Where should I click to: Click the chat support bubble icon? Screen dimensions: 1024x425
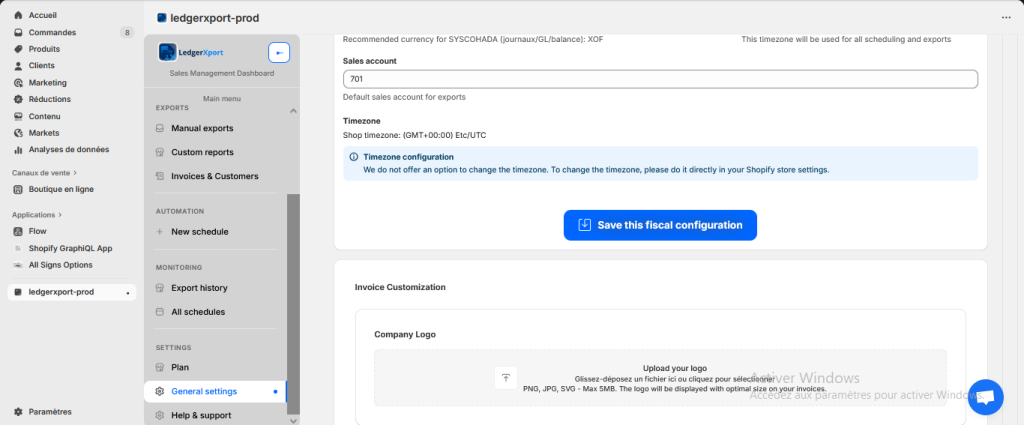pos(985,397)
